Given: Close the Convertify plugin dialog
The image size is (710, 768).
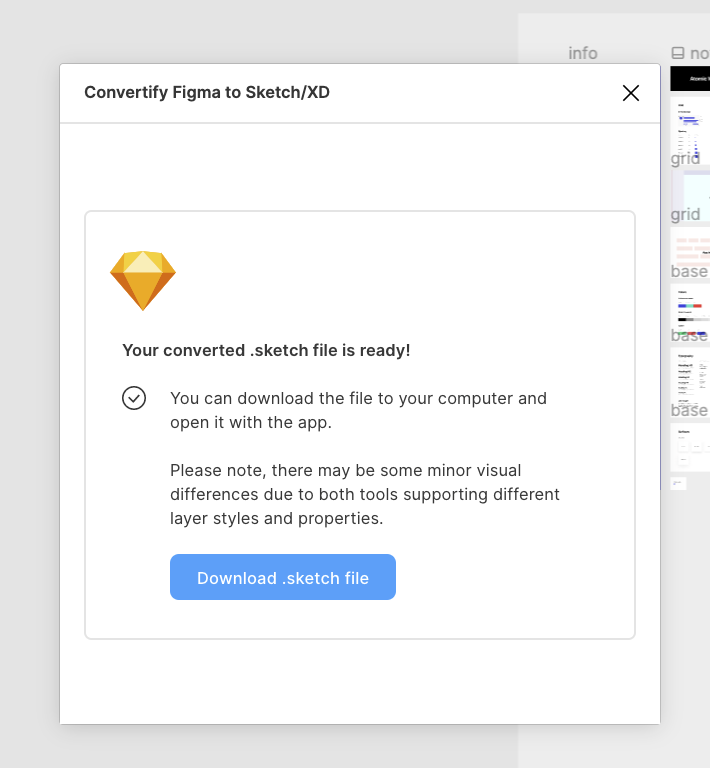Looking at the screenshot, I should coord(631,93).
